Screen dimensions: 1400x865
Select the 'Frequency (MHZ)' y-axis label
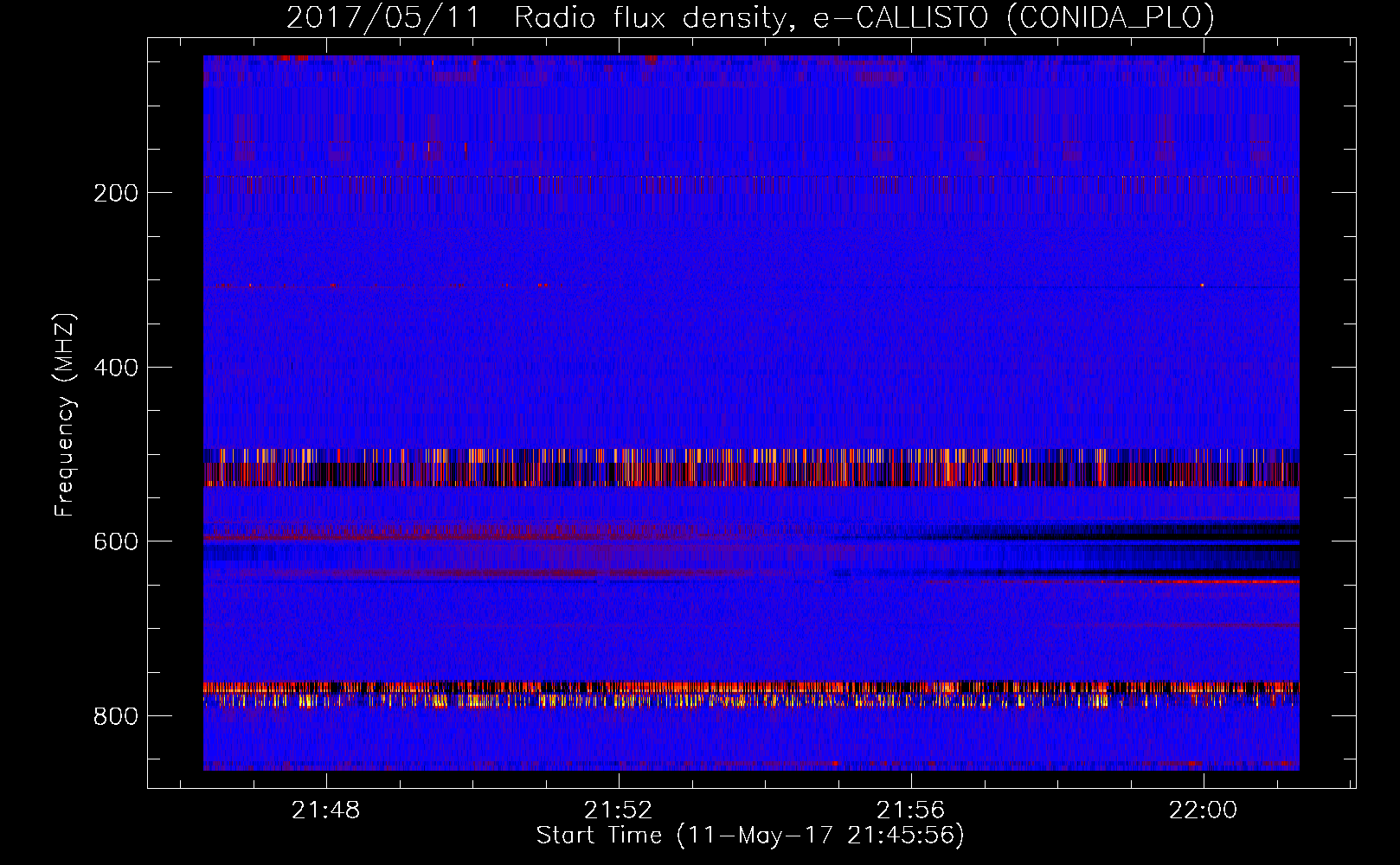tap(65, 414)
